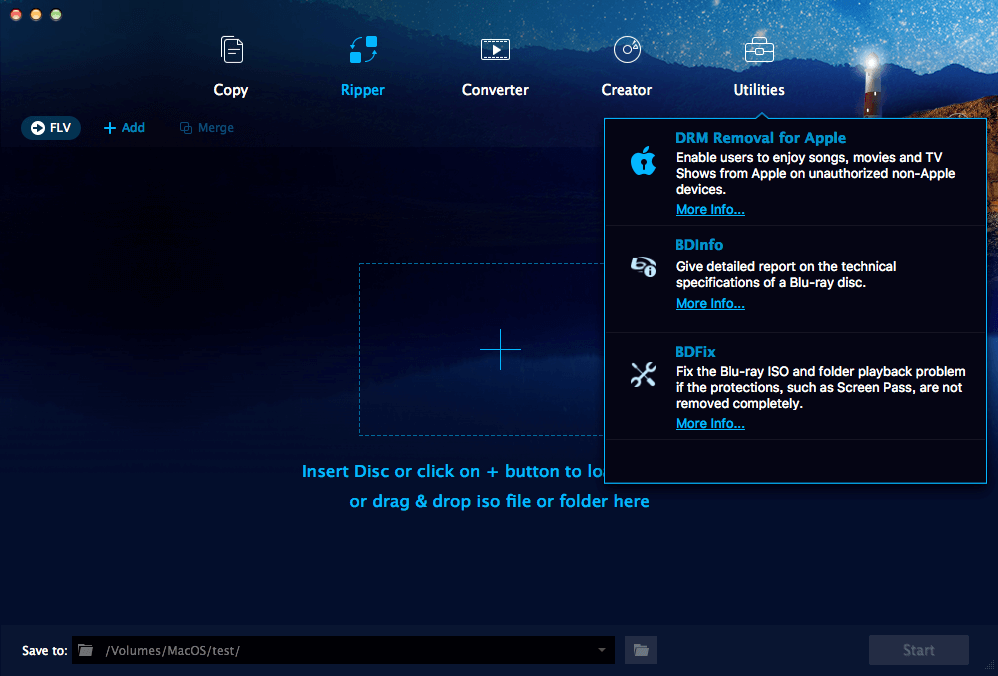Viewport: 998px width, 676px height.
Task: Click the 'Insert Disc or click on +' text
Action: (453, 471)
